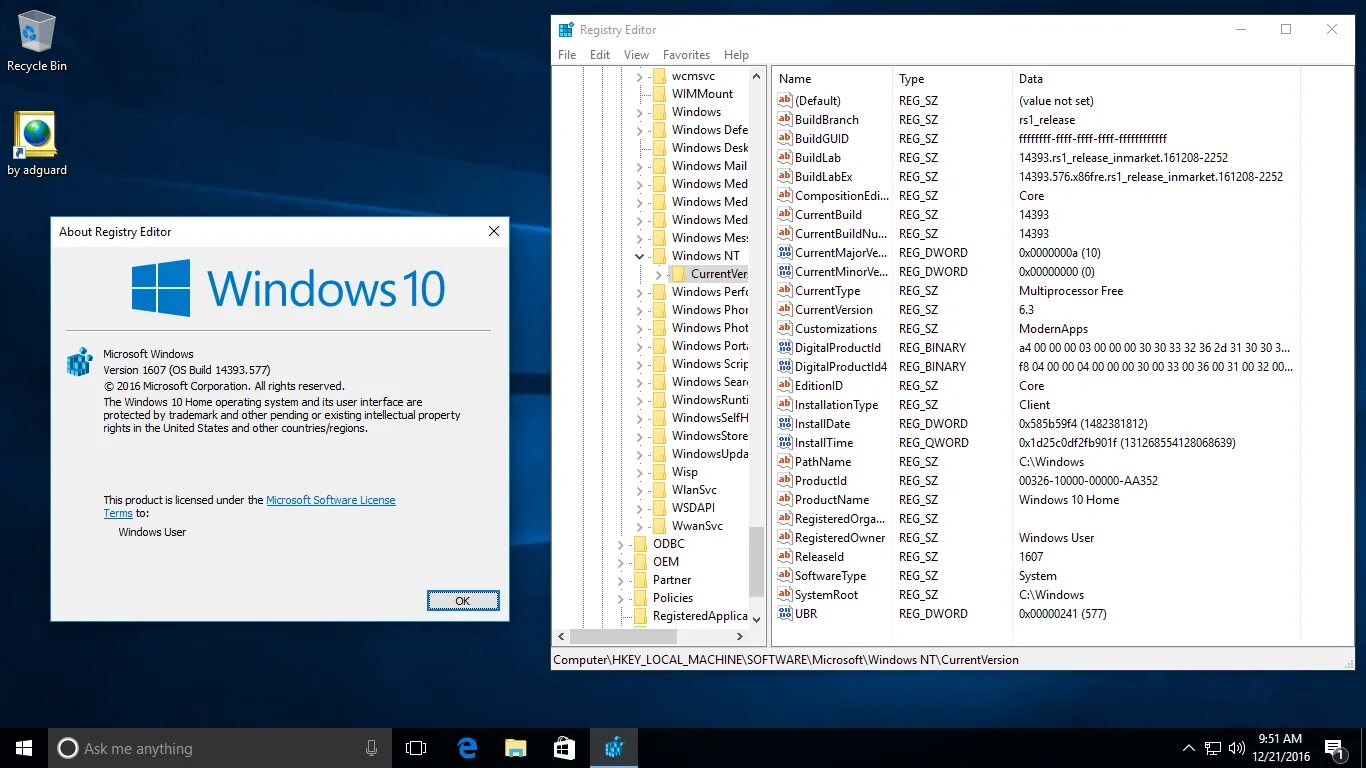This screenshot has width=1366, height=768.
Task: Click the OEM folder icon in tree
Action: coord(640,562)
